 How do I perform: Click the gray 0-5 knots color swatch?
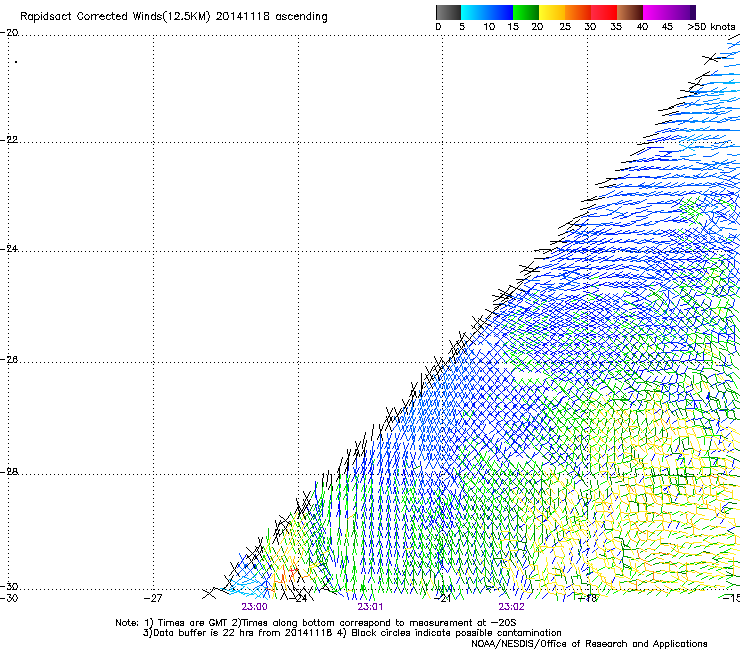(448, 12)
